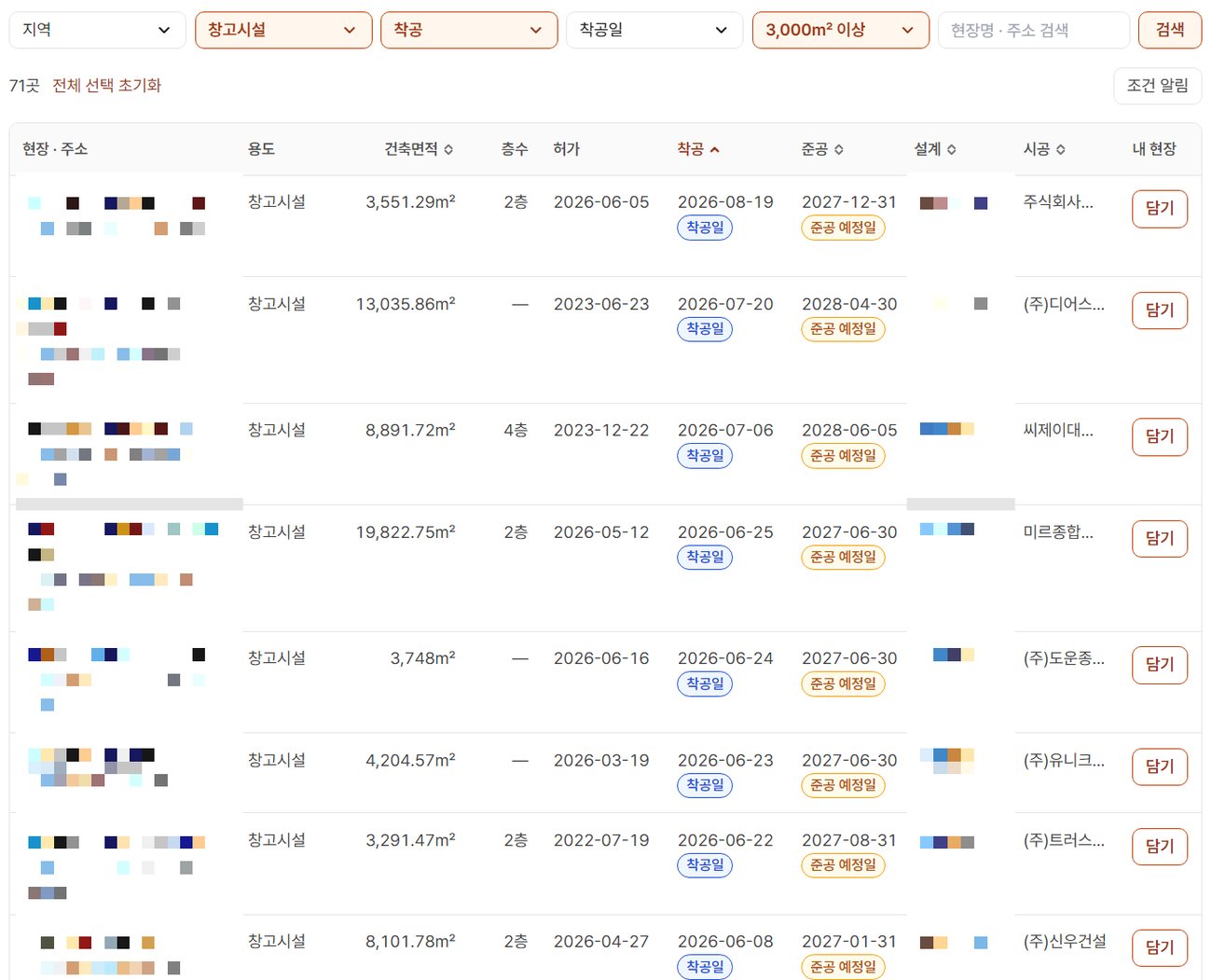Screen dimensions: 1212x980
Task: Focus the 현장명 · 주소 검색 field
Action: click(x=1034, y=30)
